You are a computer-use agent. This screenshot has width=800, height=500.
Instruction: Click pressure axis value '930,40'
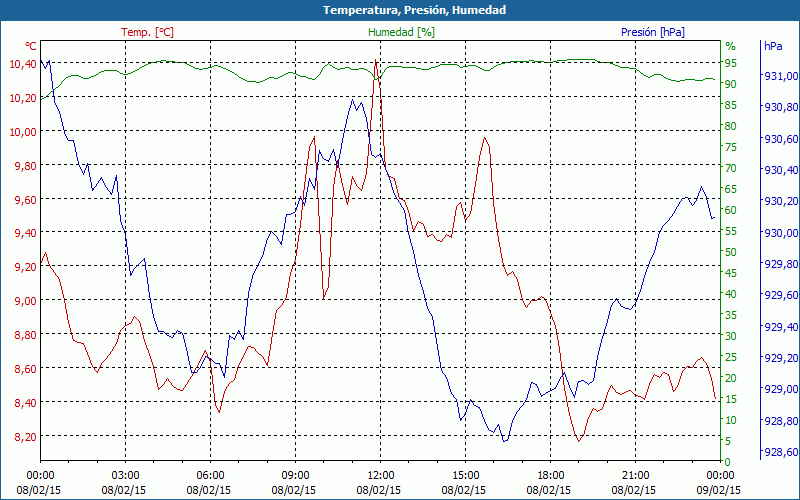tap(781, 169)
